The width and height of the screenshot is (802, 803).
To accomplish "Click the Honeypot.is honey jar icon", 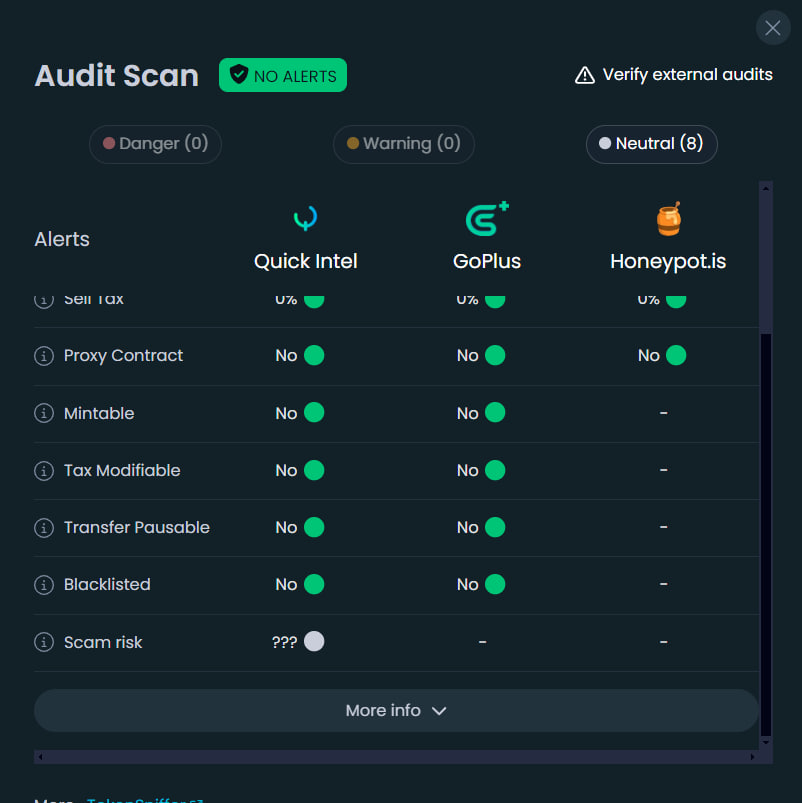I will 668,218.
